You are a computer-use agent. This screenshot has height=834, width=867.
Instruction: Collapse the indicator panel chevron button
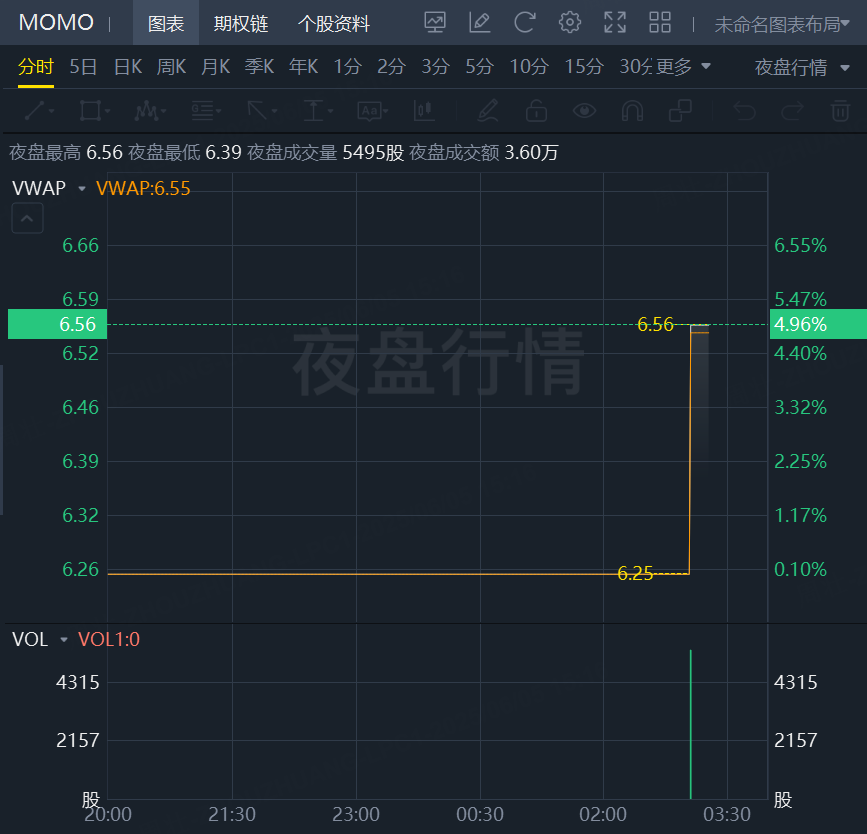[x=27, y=218]
